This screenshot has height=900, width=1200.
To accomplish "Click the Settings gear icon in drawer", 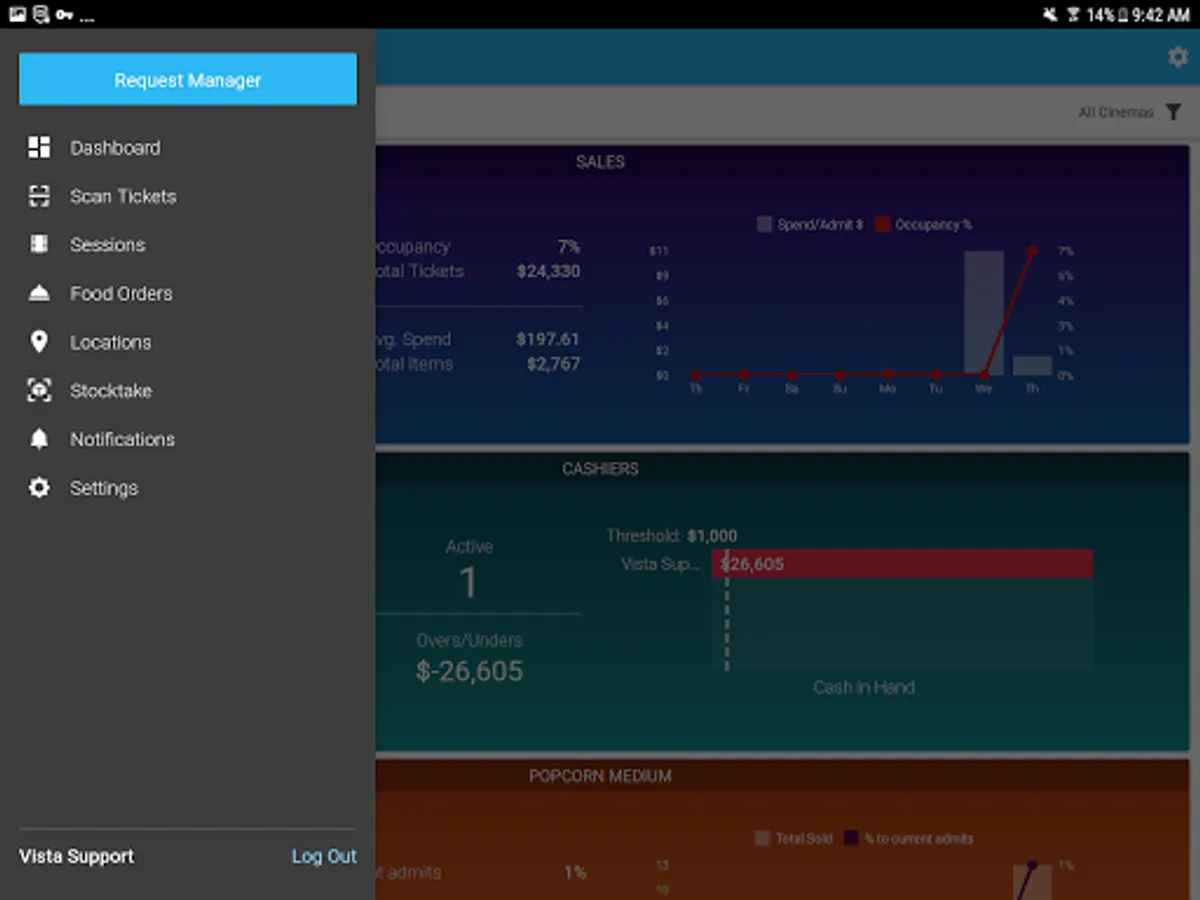I will coord(39,488).
